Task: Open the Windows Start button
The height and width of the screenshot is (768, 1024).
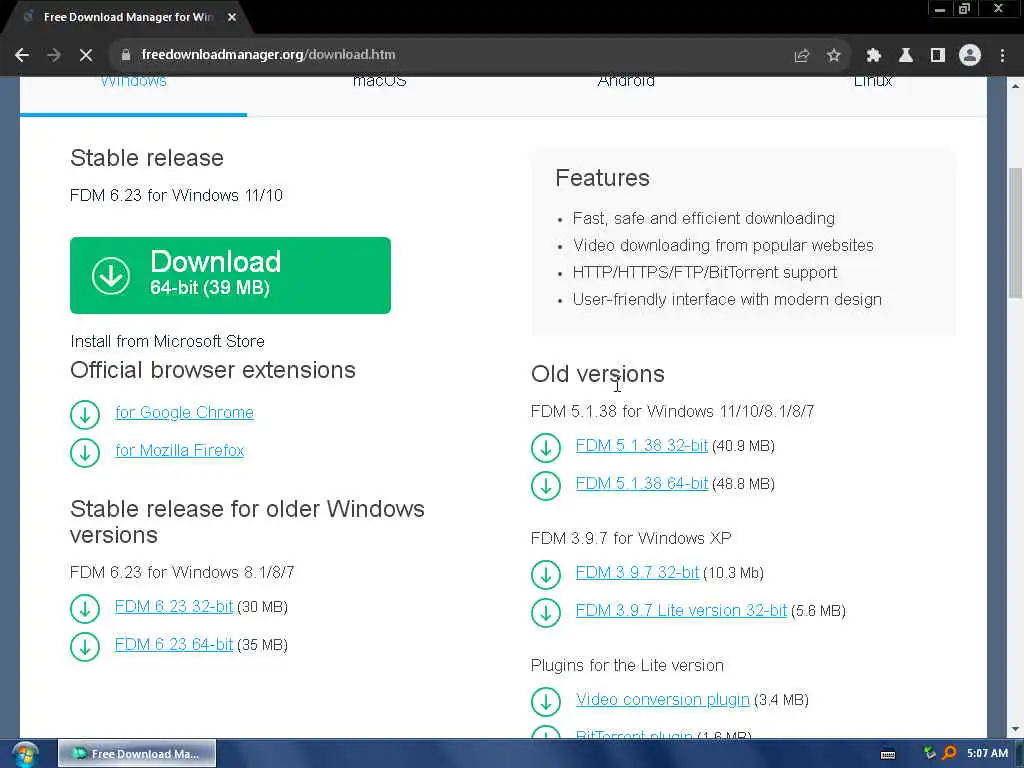Action: tap(24, 754)
